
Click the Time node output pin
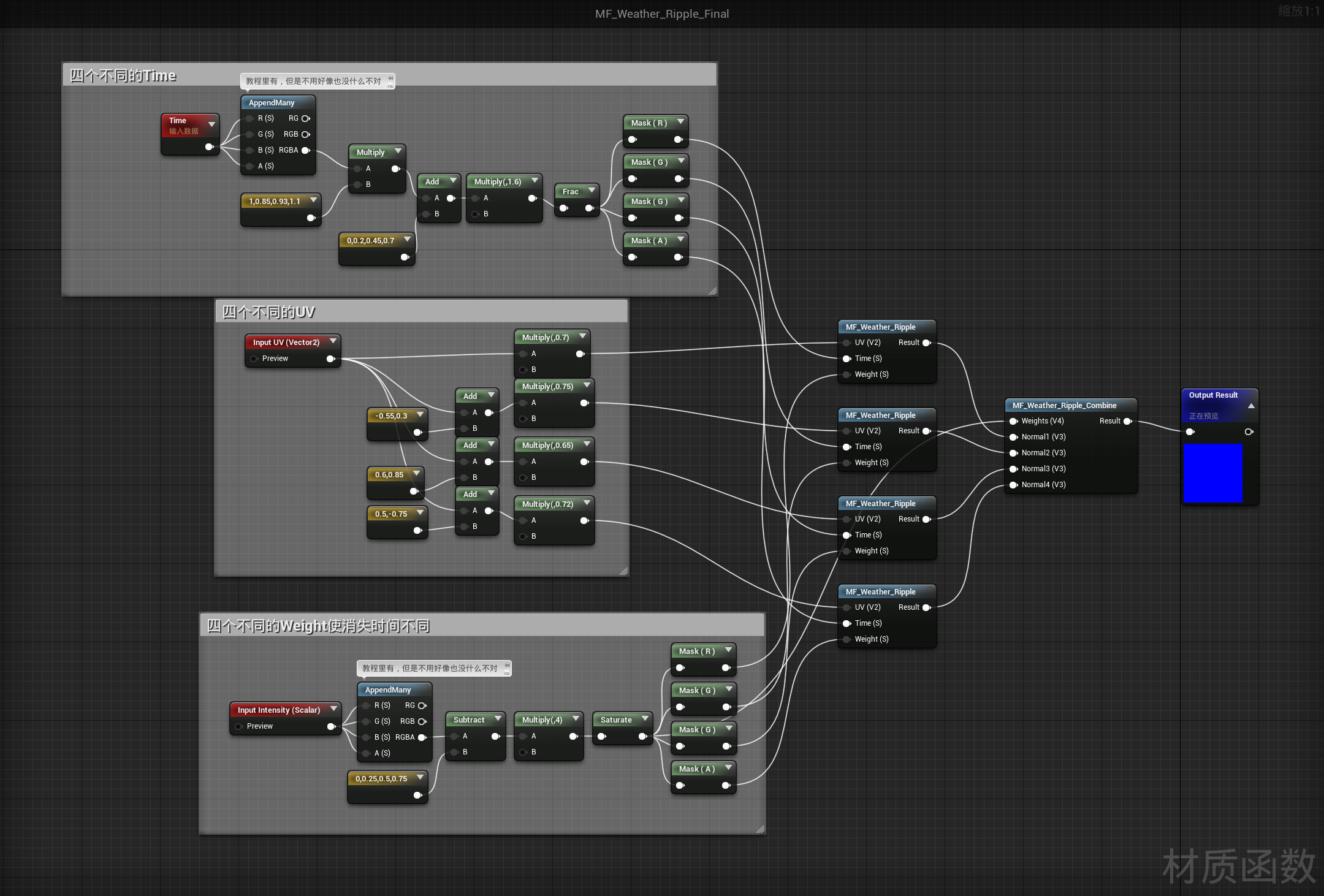tap(209, 147)
